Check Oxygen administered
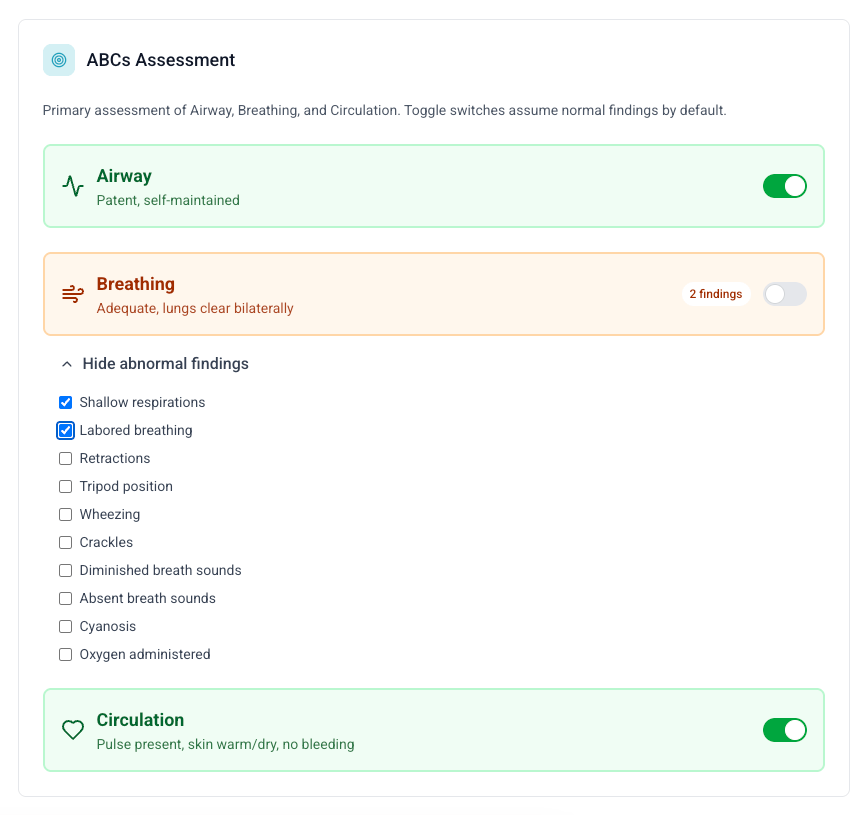The image size is (866, 815). 65,654
